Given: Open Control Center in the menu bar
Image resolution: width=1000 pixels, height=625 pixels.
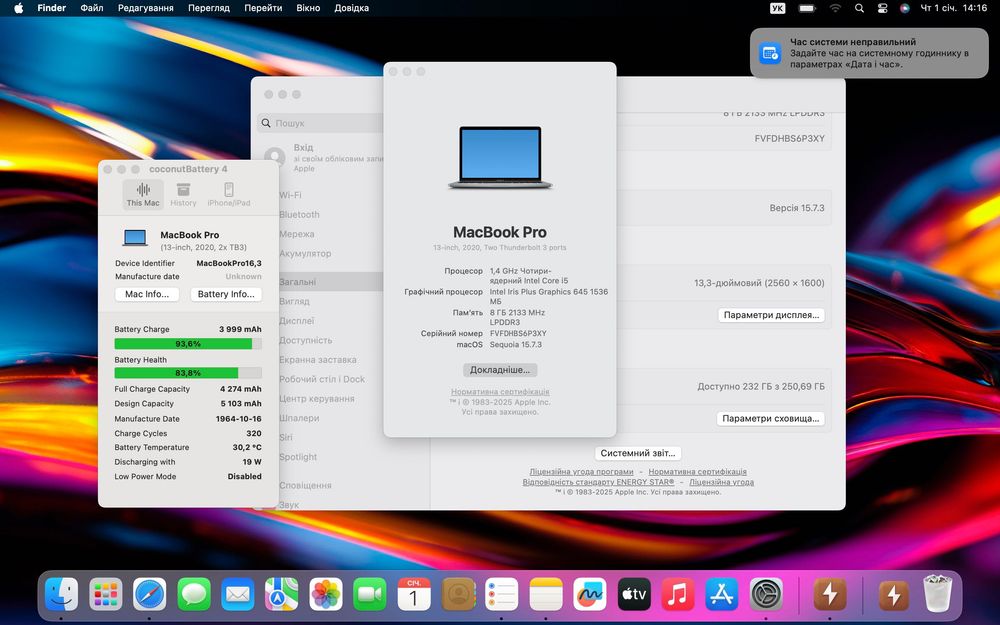Looking at the screenshot, I should (x=882, y=8).
